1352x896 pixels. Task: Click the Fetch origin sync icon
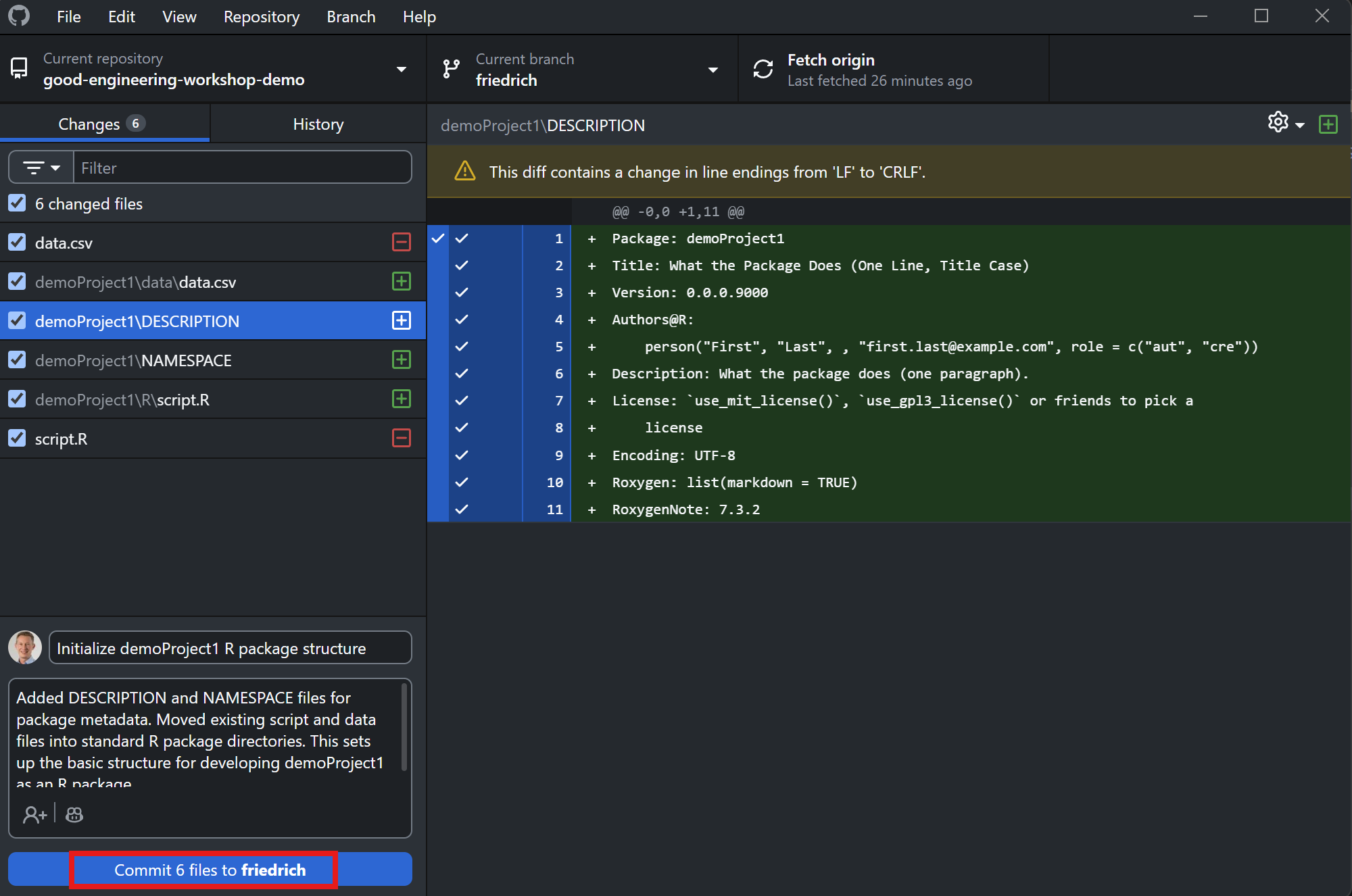pos(763,70)
